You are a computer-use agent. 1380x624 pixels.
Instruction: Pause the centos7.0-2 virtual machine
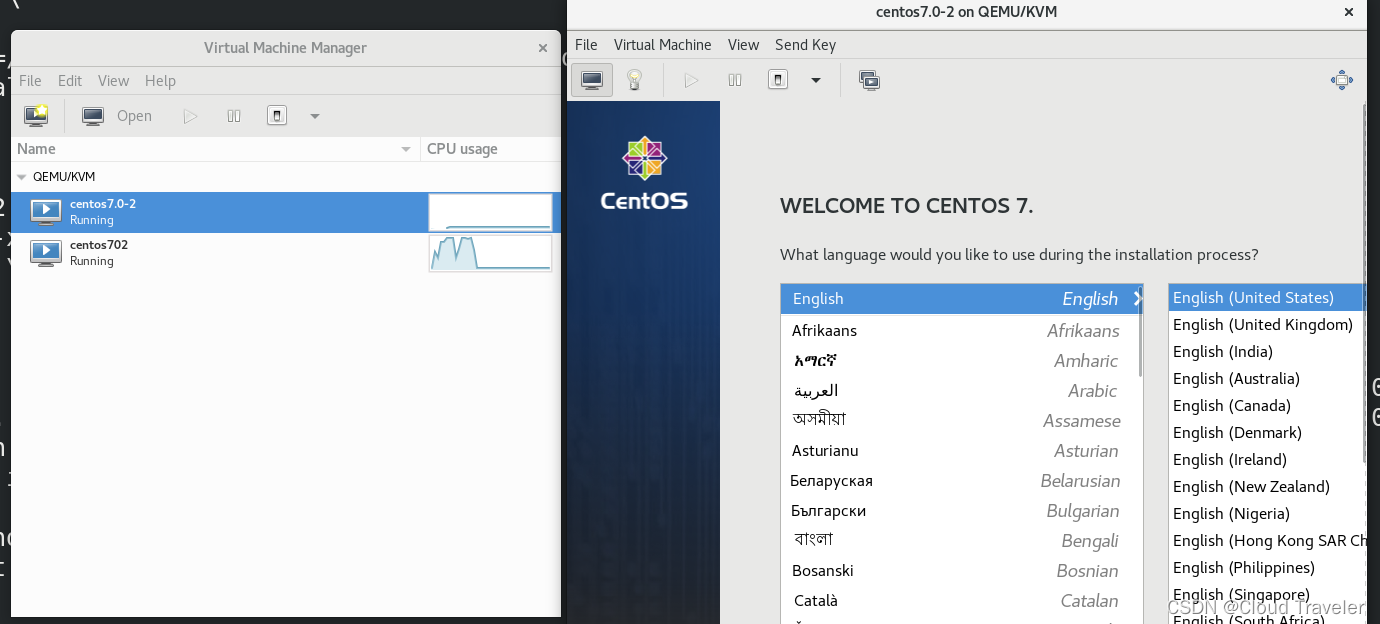pyautogui.click(x=735, y=80)
